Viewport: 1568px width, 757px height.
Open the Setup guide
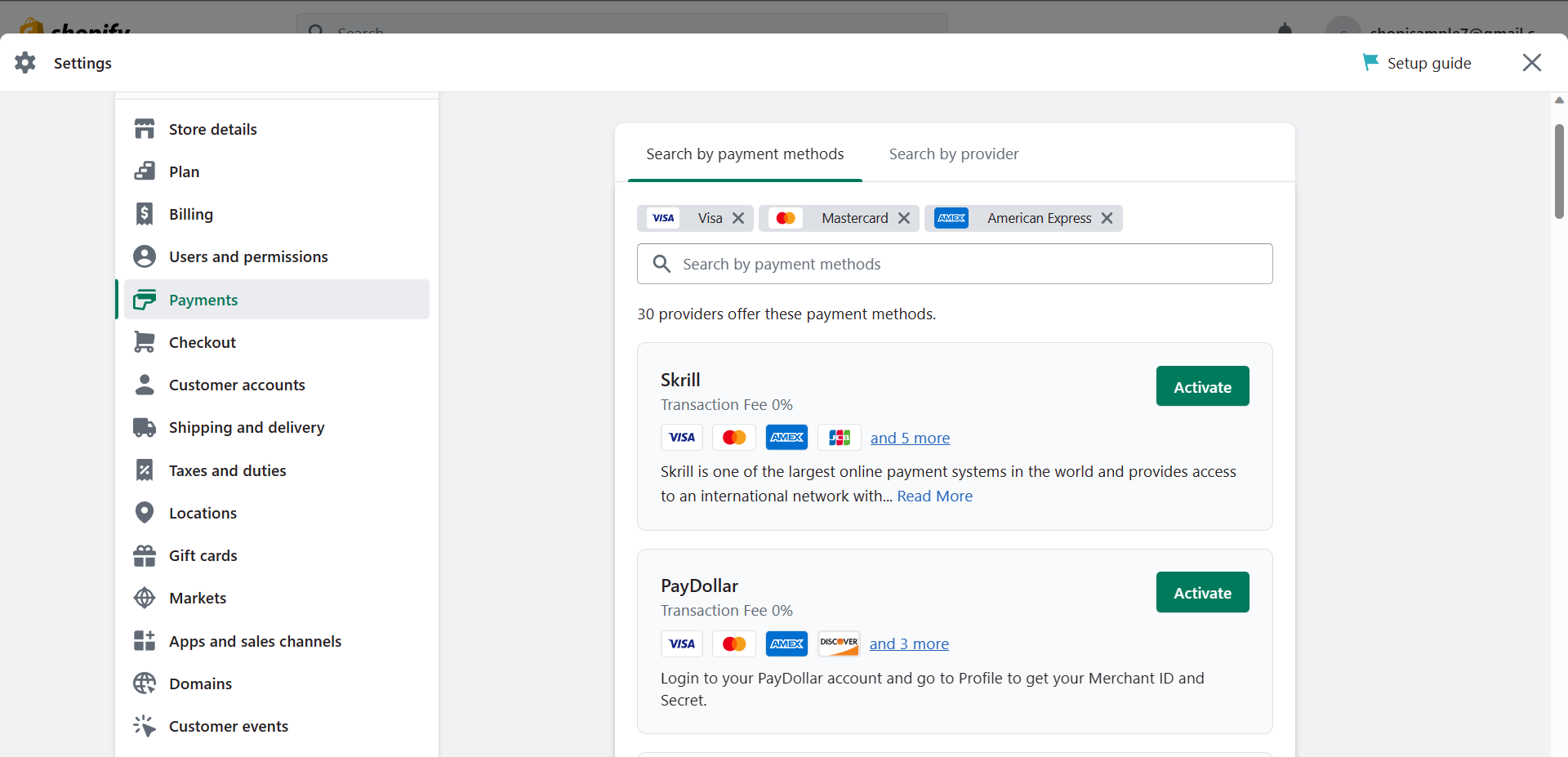1417,63
